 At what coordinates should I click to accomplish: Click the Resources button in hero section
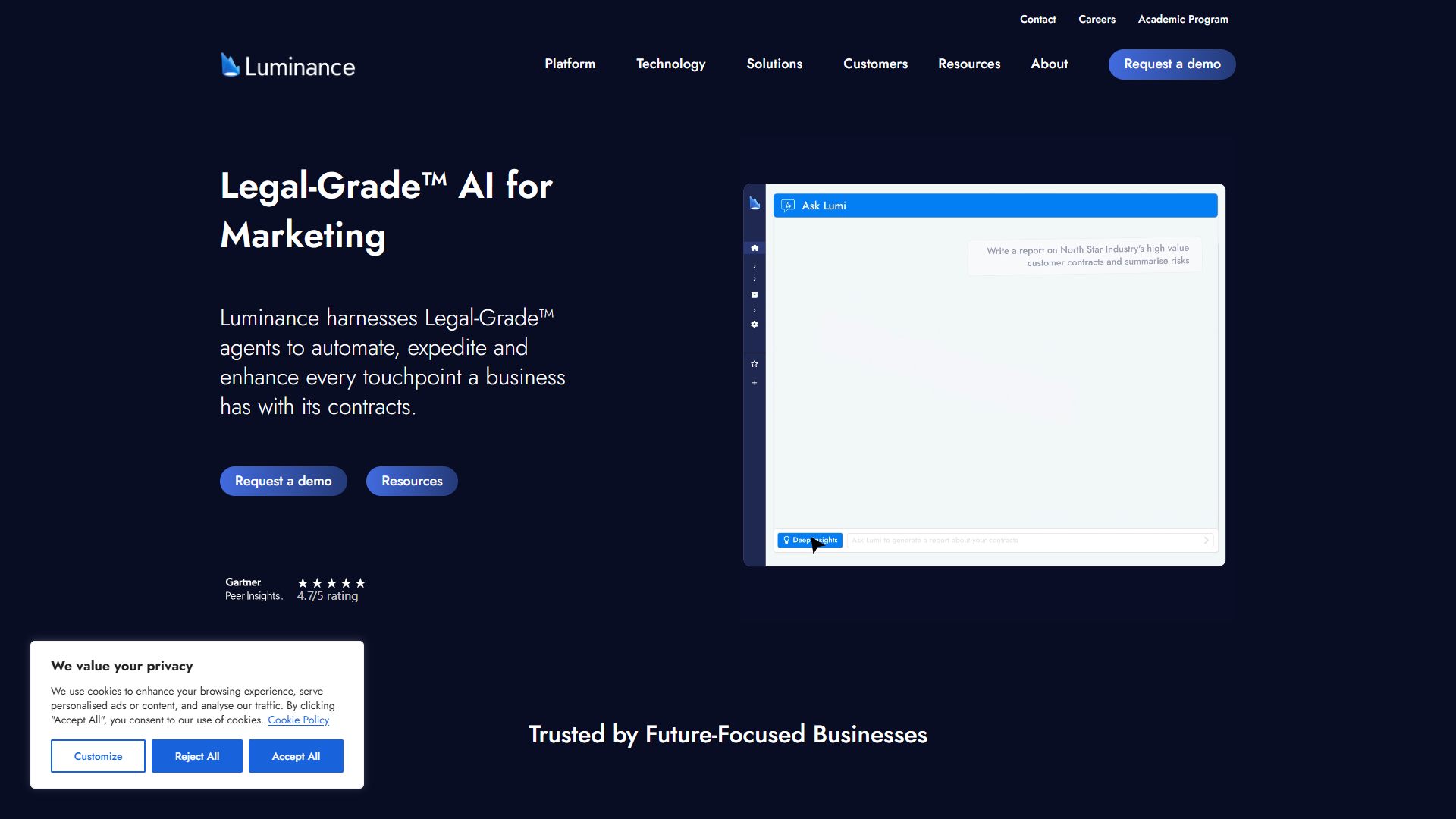[412, 481]
